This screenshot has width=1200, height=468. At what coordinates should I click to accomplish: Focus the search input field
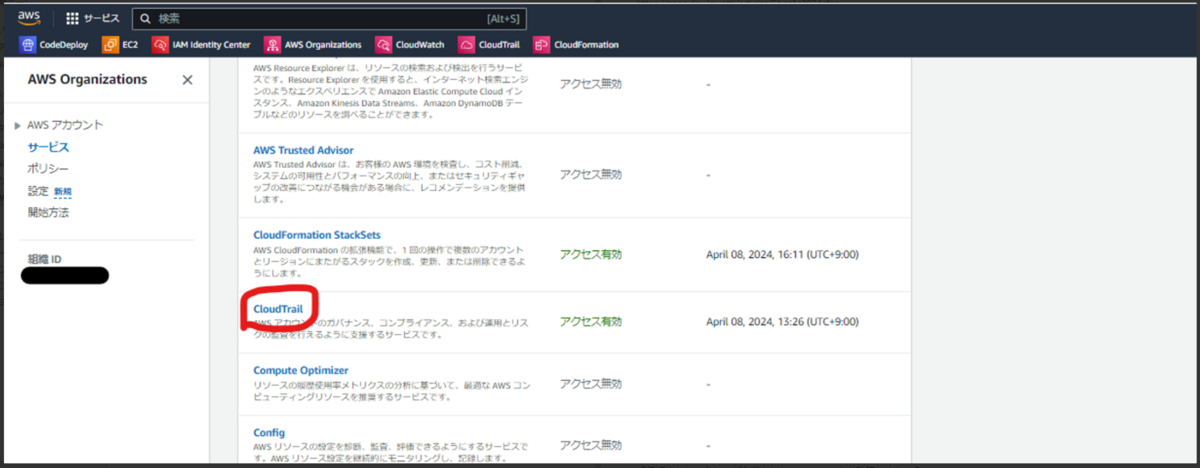click(x=329, y=19)
